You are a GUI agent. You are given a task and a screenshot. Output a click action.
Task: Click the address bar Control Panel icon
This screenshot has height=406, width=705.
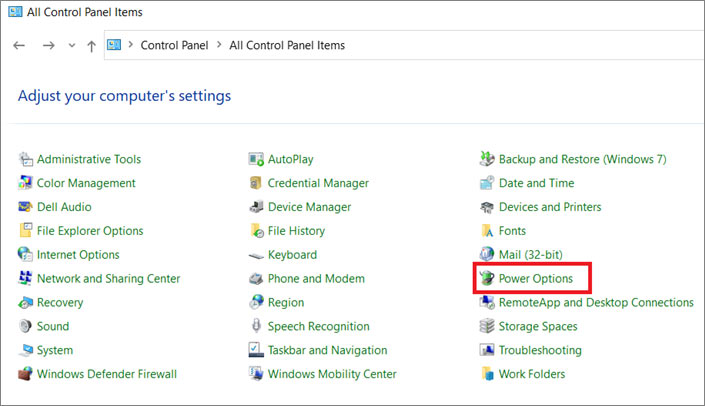[x=114, y=45]
